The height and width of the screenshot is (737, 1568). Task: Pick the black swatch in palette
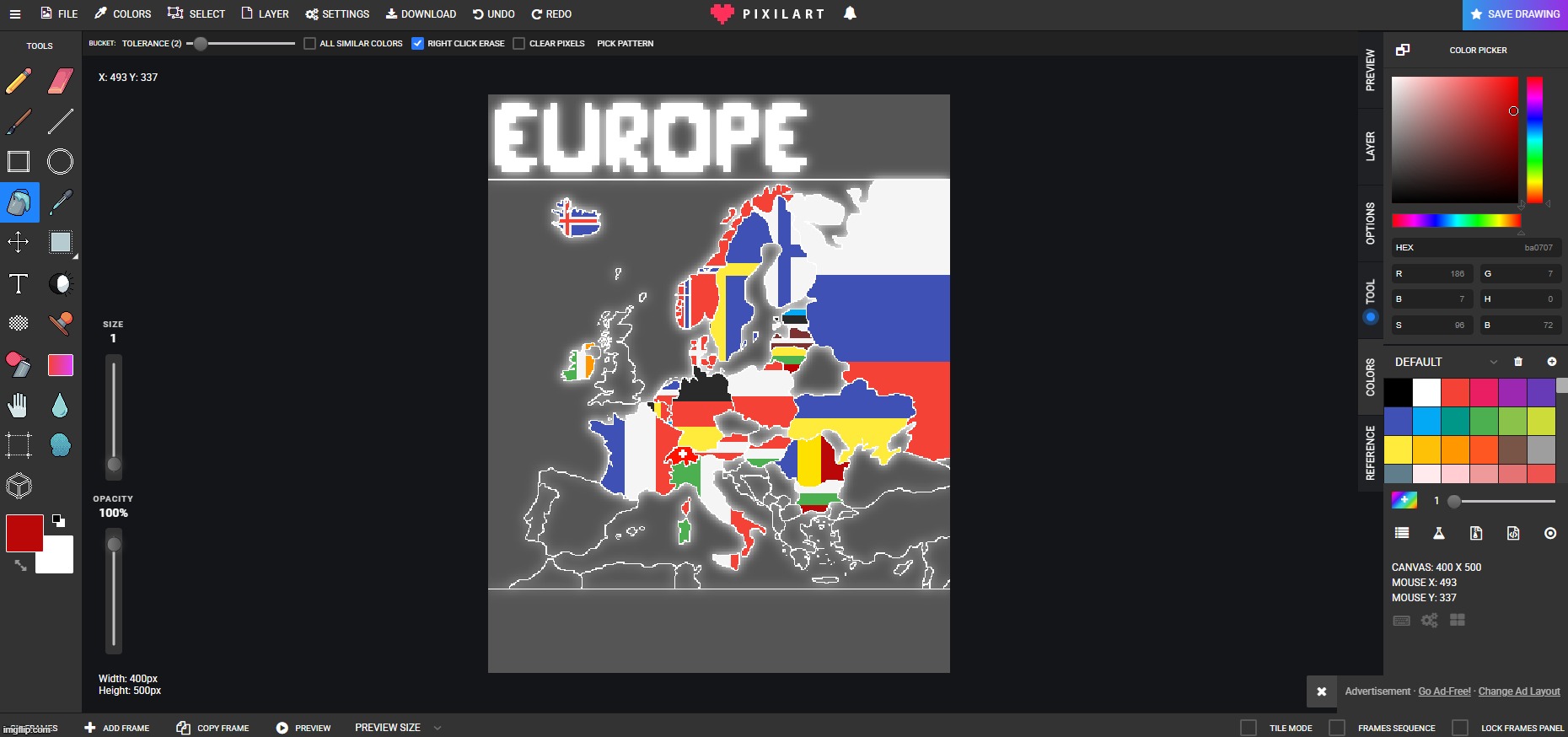[1398, 392]
